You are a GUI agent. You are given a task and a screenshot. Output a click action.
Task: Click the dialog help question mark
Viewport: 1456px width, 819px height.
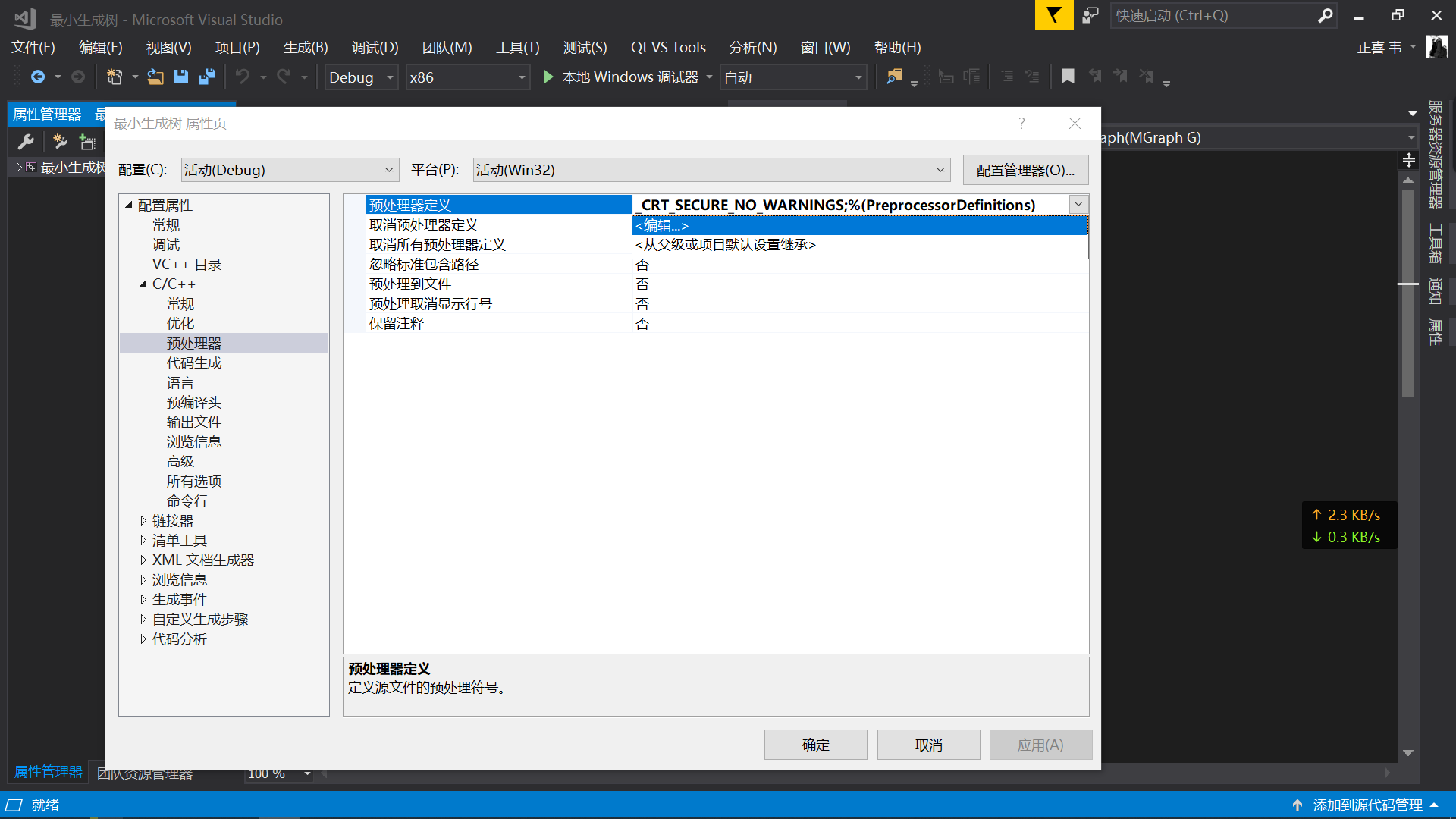tap(1021, 124)
